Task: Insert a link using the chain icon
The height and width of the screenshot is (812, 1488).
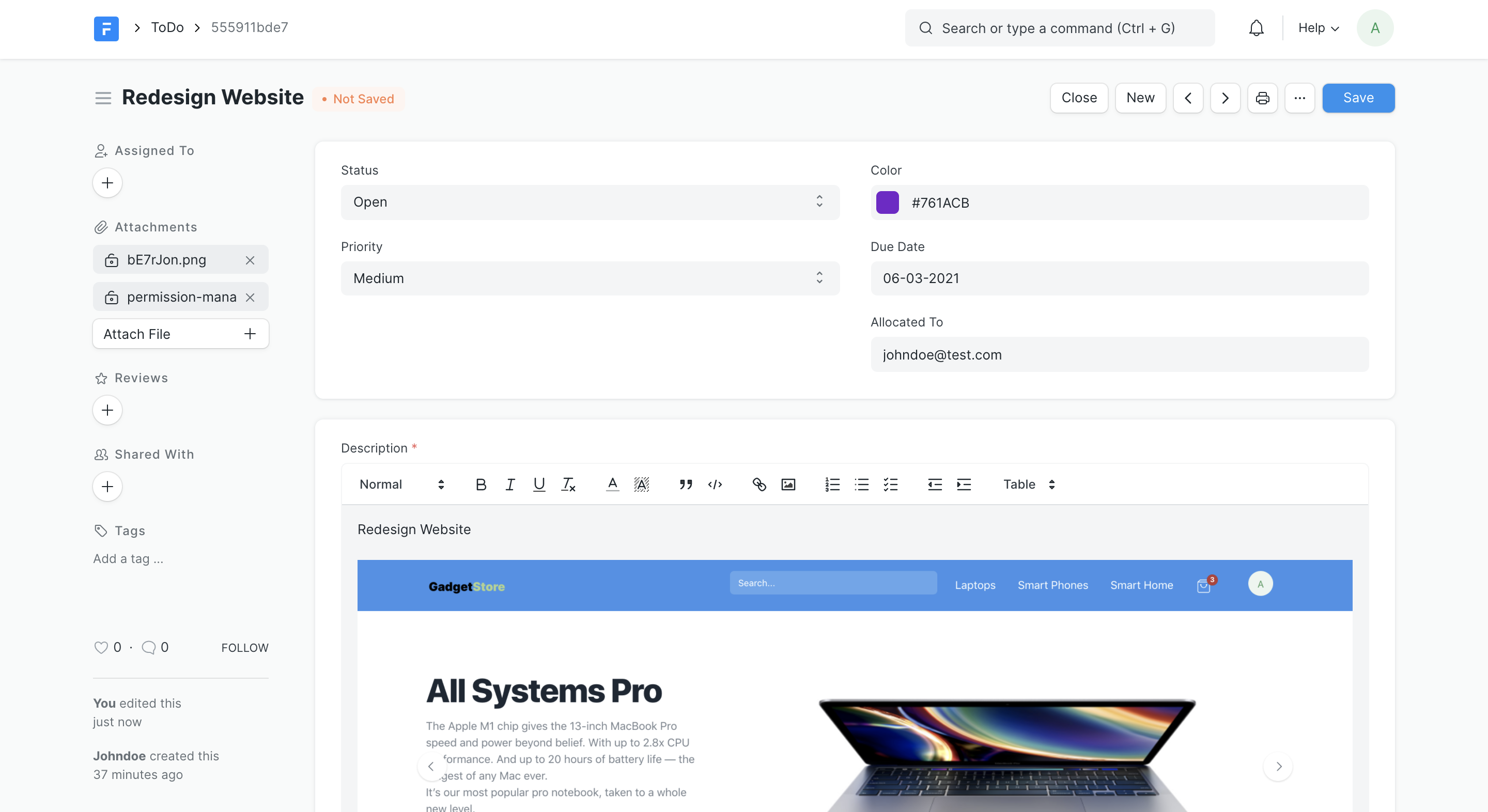Action: (758, 485)
